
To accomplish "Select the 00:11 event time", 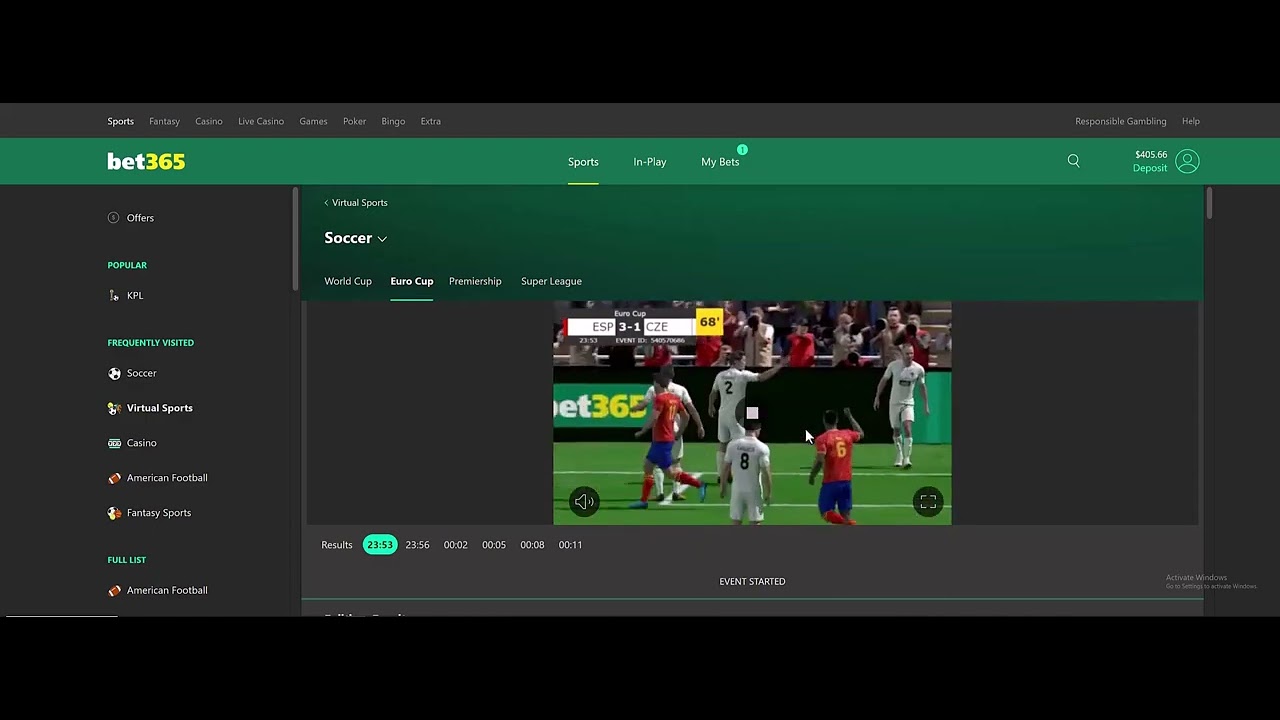I will [x=570, y=545].
